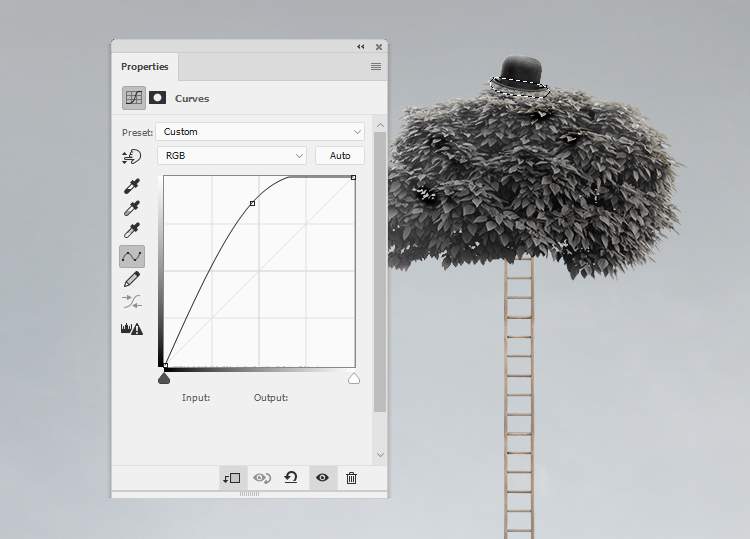Pick the black point eyedropper
This screenshot has height=539, width=750.
(x=132, y=186)
